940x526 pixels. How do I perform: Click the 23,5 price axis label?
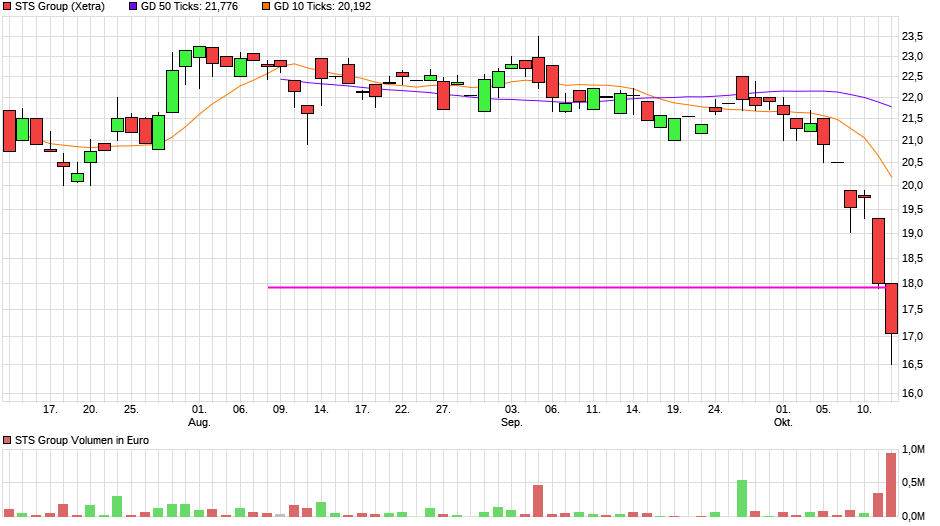point(912,37)
